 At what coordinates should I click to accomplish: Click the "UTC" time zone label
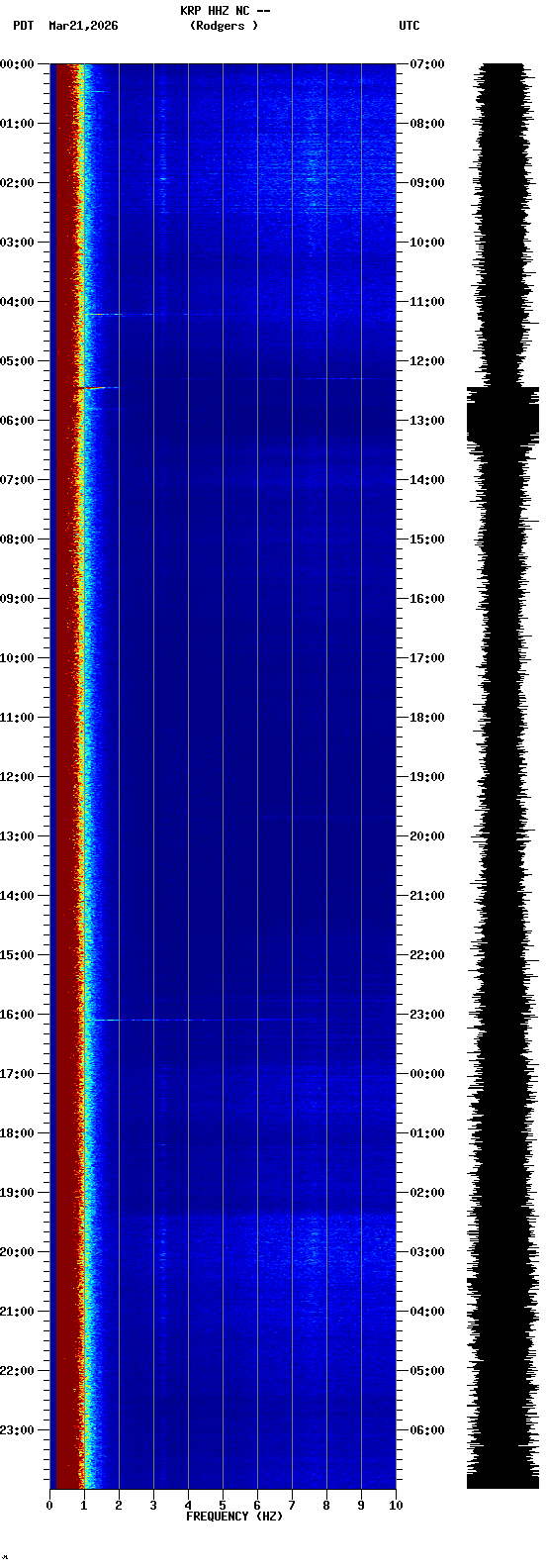(409, 26)
